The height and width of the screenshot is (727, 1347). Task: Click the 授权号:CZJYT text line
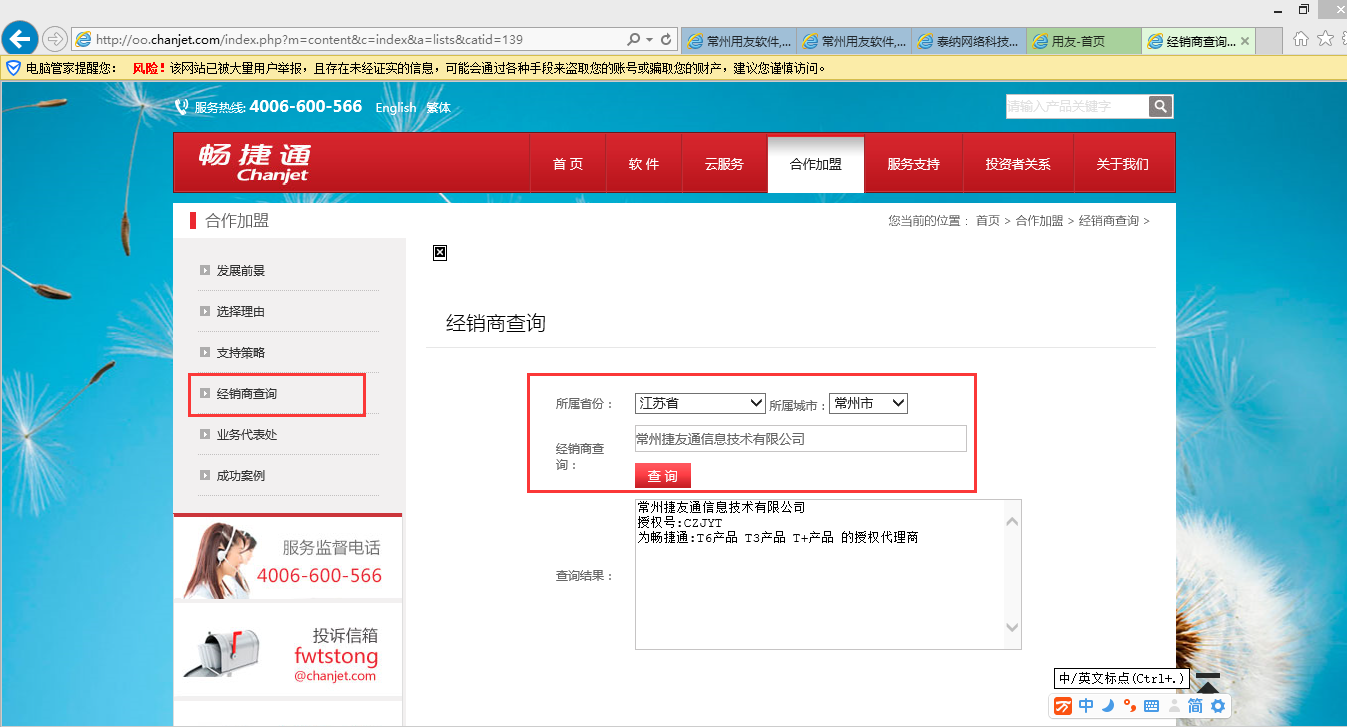680,523
